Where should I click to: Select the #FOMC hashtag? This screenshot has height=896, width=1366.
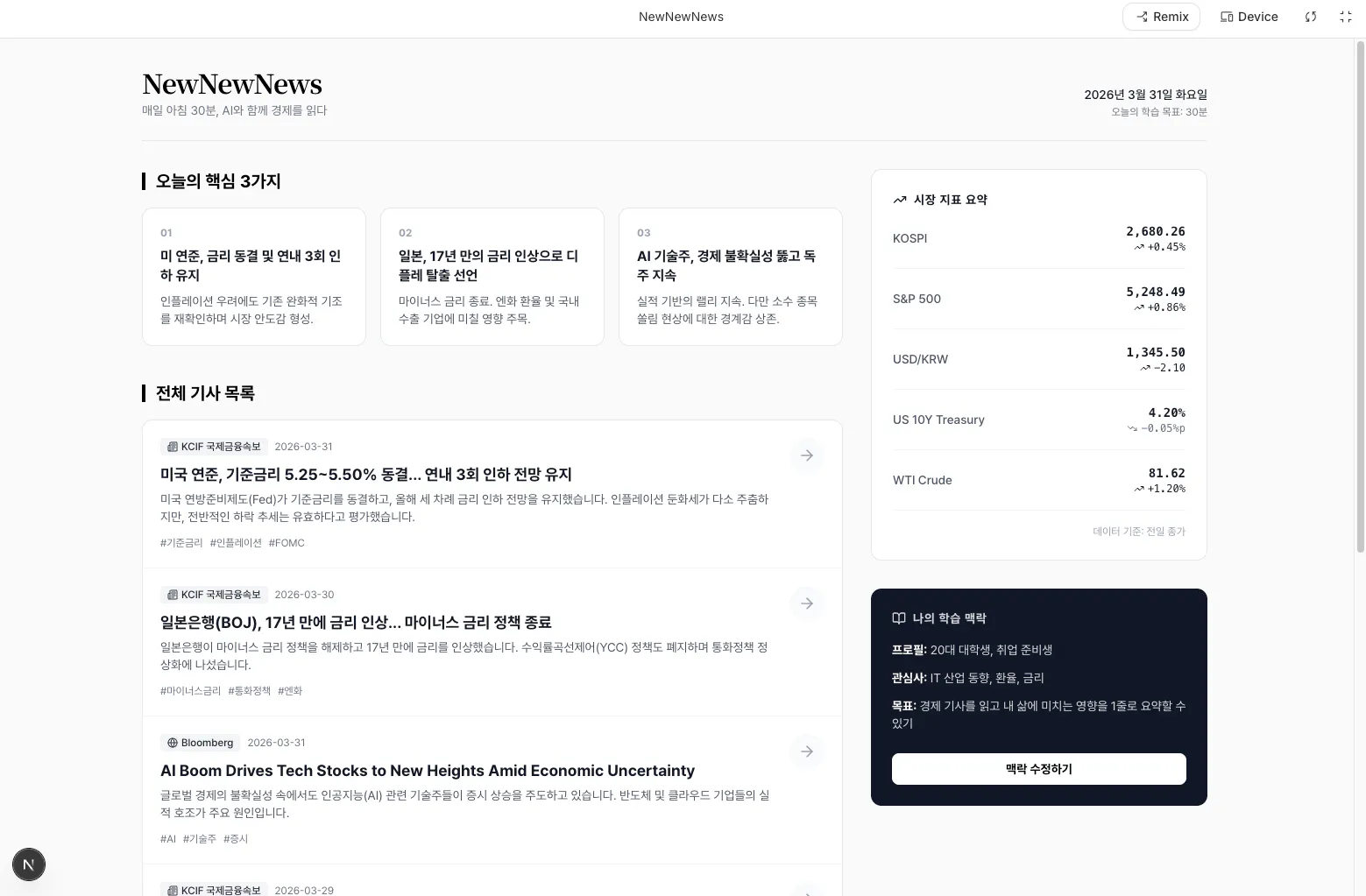(x=287, y=542)
